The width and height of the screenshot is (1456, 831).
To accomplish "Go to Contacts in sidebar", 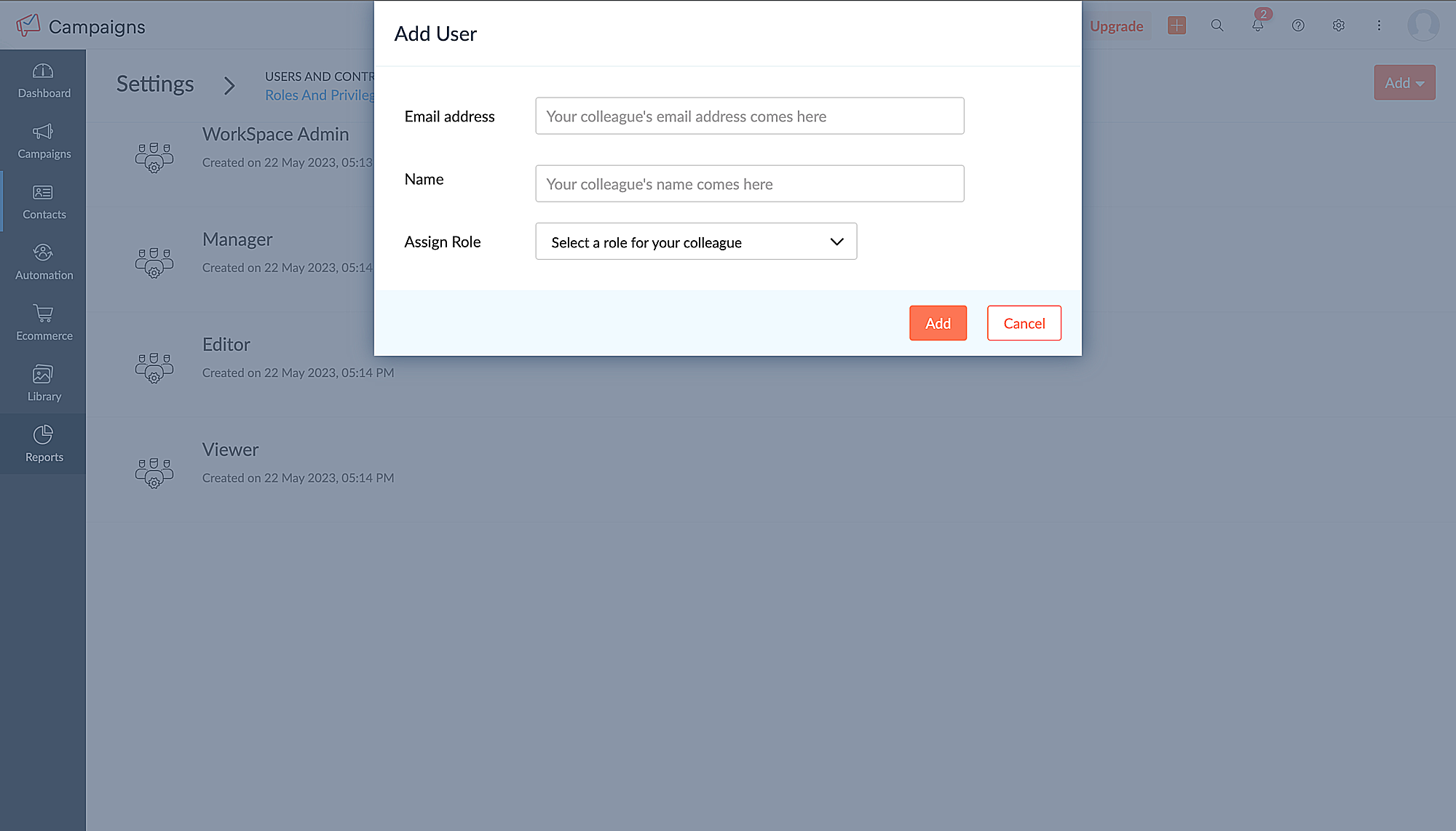I will (x=43, y=202).
